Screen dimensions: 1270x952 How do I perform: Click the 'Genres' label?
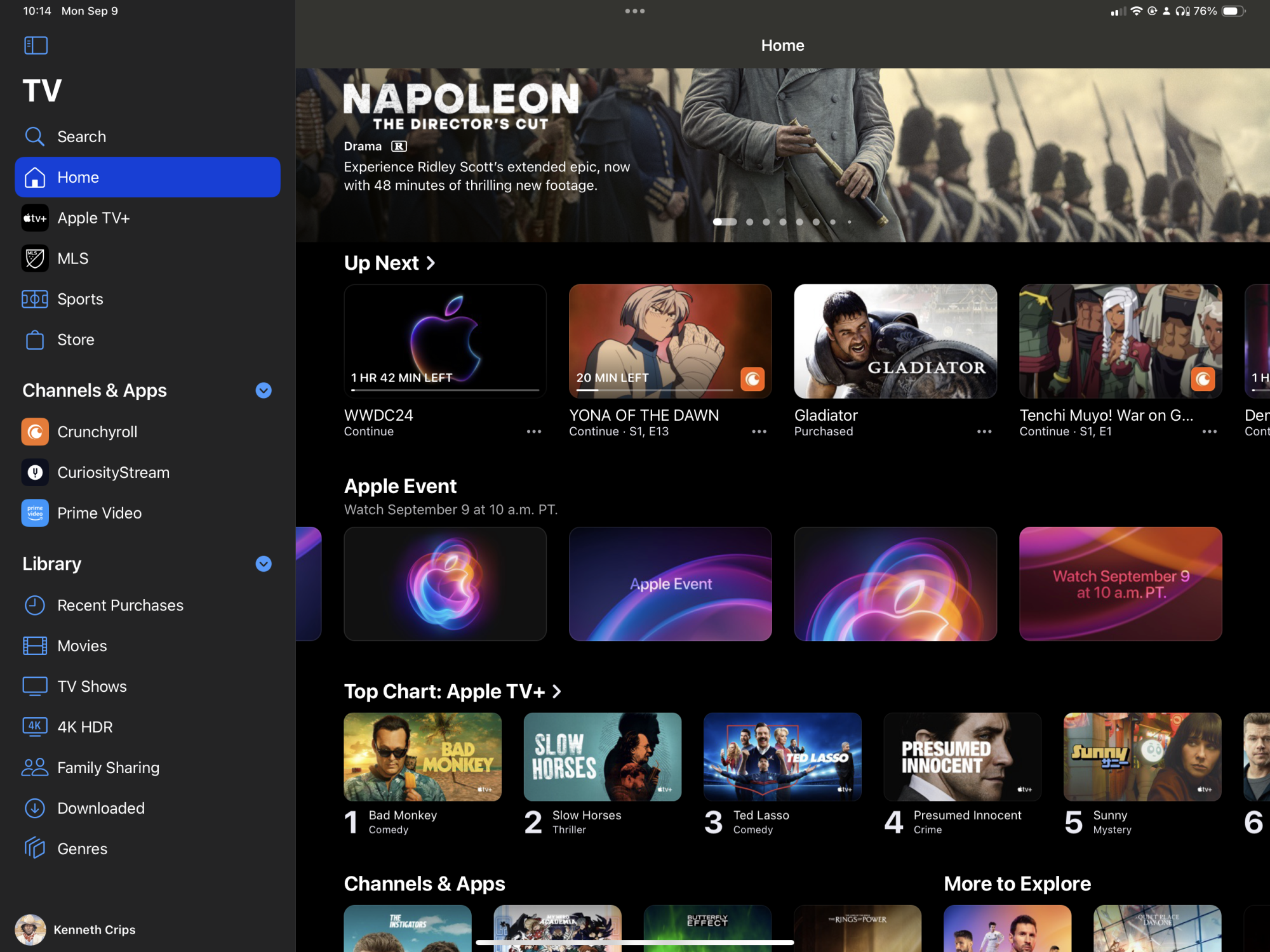(82, 849)
